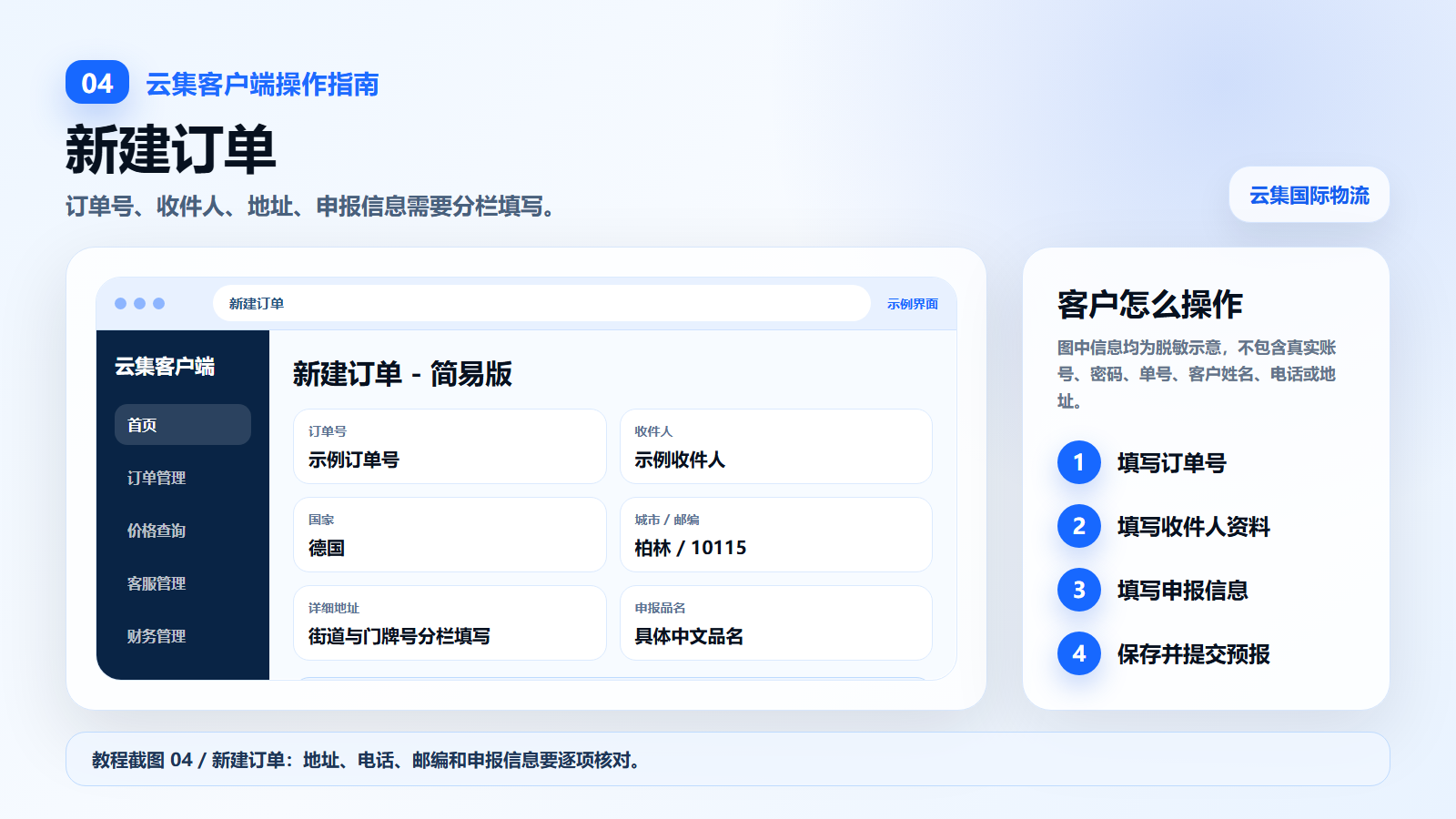The height and width of the screenshot is (819, 1456).
Task: Click the step 4 circle icon
Action: (1079, 653)
